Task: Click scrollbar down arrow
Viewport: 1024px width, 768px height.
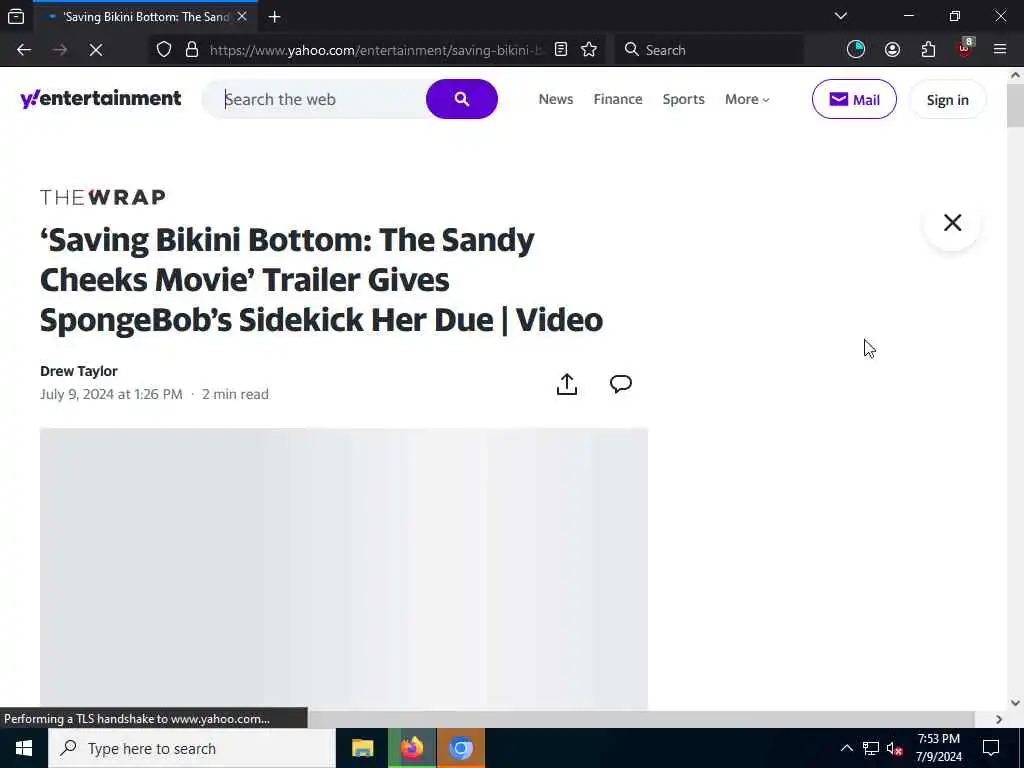Action: point(1015,703)
